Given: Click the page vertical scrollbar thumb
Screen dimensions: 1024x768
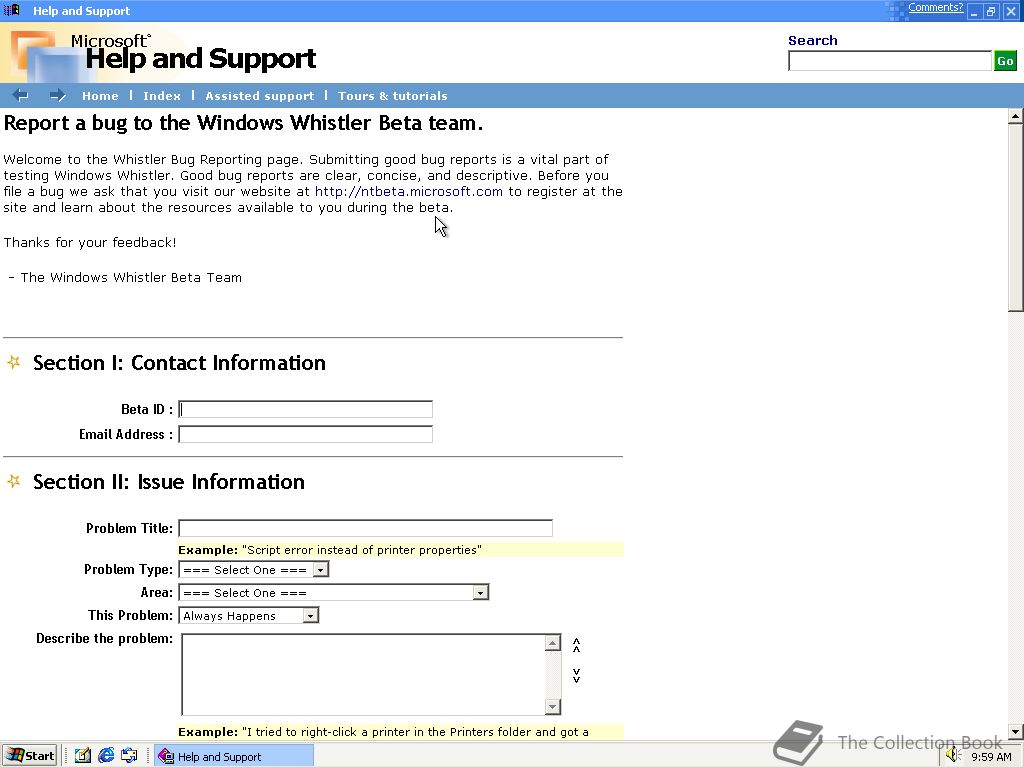Looking at the screenshot, I should pyautogui.click(x=1016, y=217).
